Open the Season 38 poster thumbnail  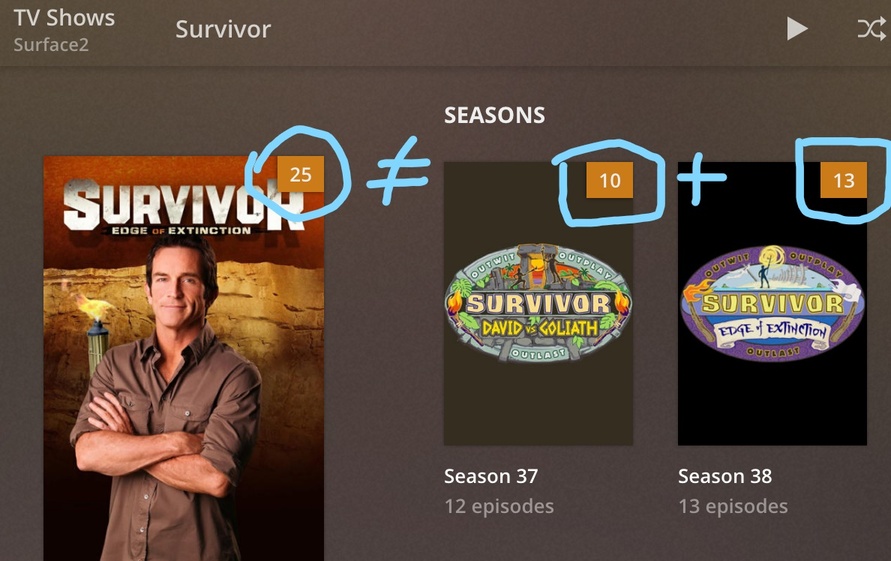pos(772,304)
